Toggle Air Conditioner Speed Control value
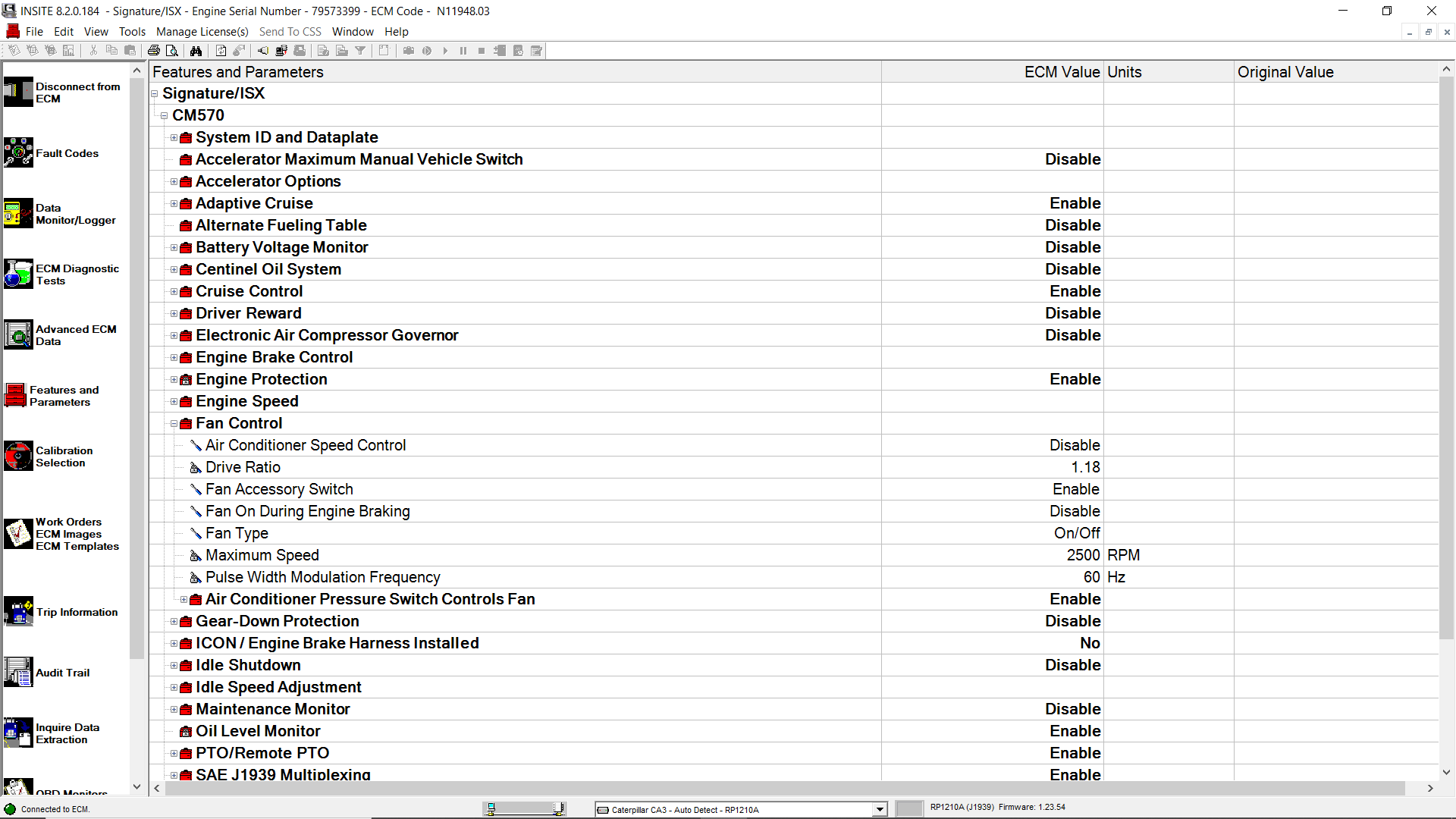The height and width of the screenshot is (819, 1456). pyautogui.click(x=1074, y=445)
